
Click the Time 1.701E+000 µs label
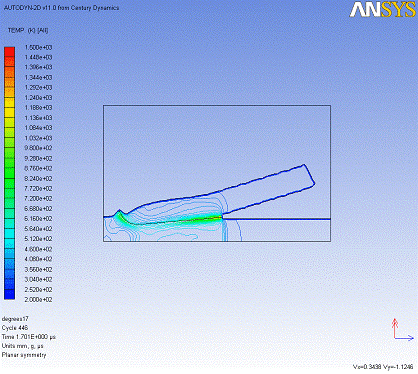(29, 337)
